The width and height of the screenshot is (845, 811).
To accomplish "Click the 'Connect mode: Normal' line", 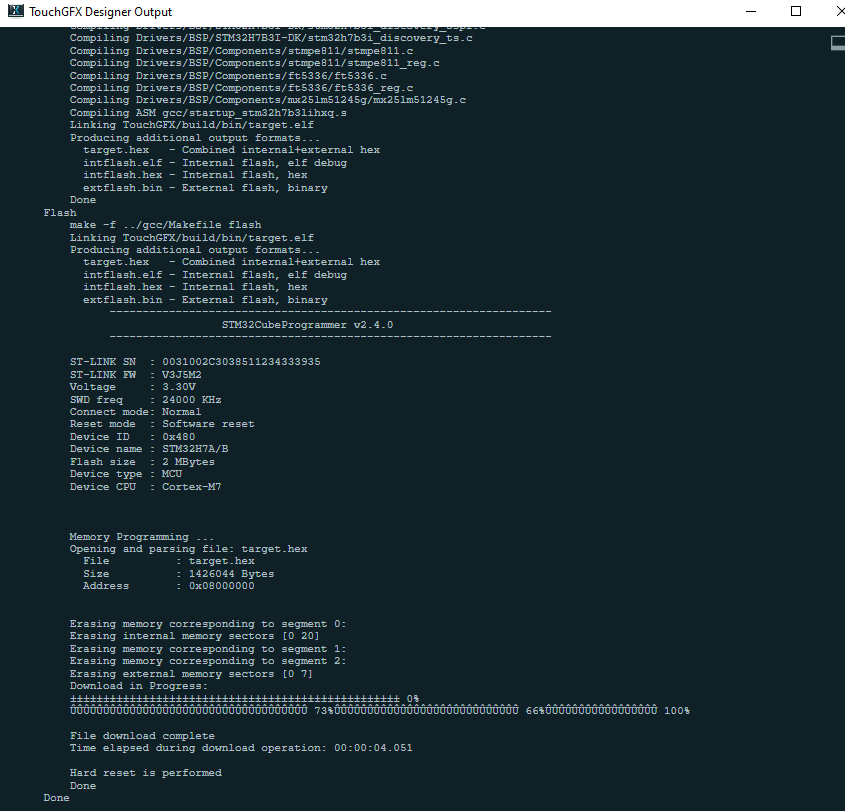I will click(135, 412).
